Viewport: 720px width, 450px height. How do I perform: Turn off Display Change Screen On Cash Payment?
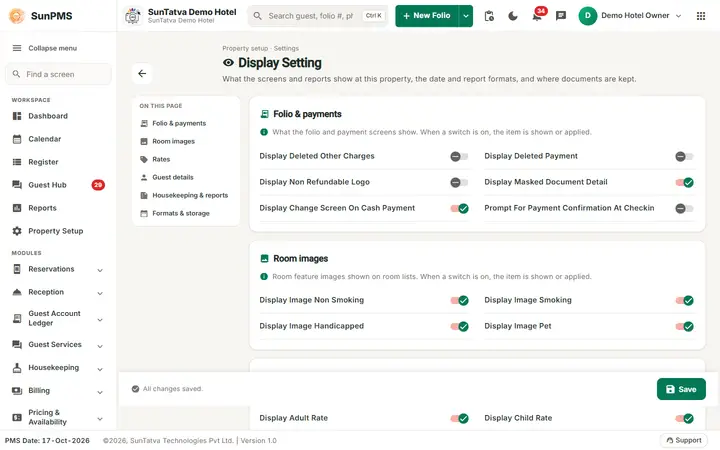(x=459, y=208)
